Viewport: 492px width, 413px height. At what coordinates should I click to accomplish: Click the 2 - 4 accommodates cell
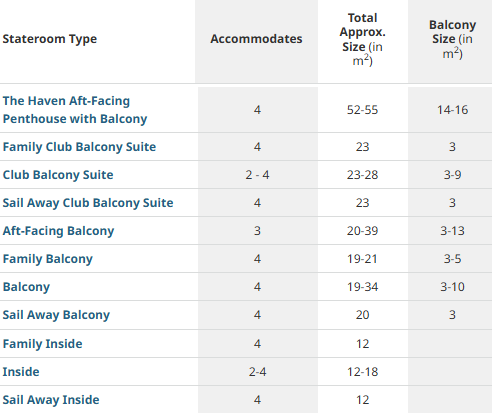(257, 175)
